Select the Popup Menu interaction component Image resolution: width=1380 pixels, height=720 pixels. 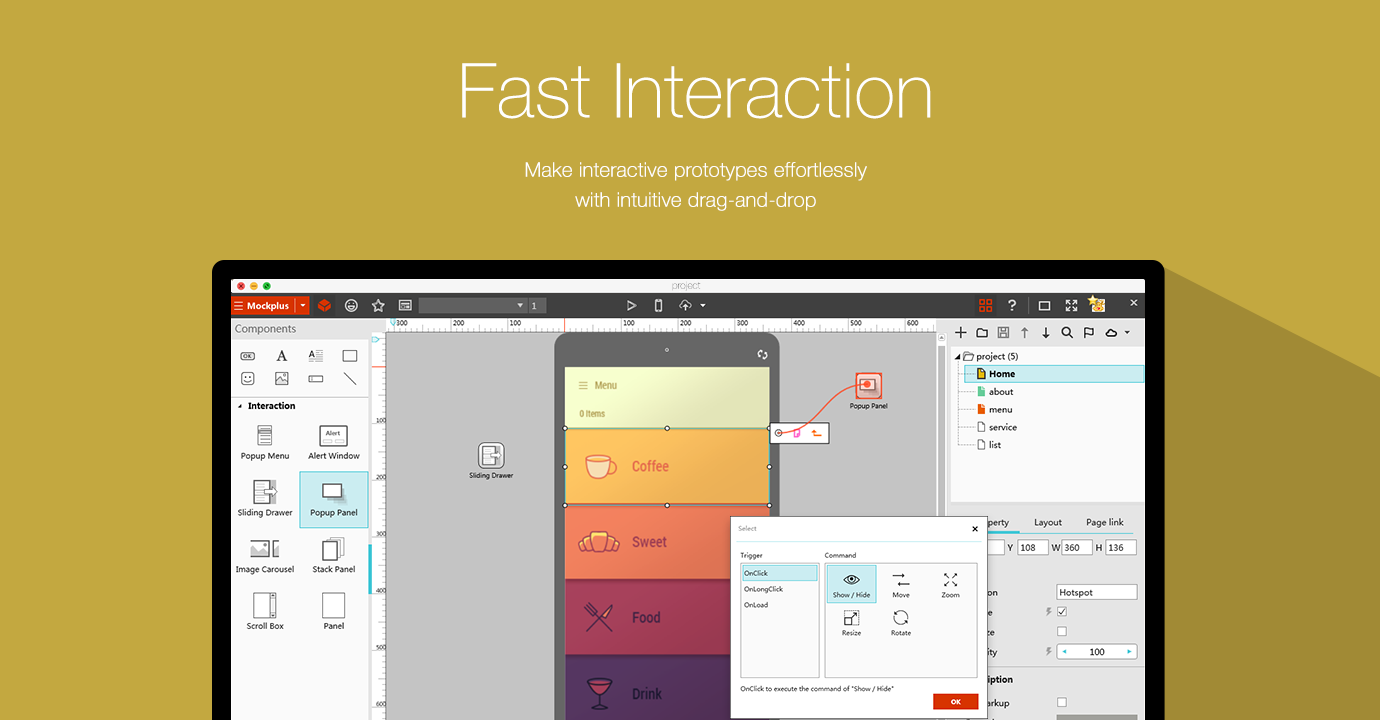tap(265, 442)
